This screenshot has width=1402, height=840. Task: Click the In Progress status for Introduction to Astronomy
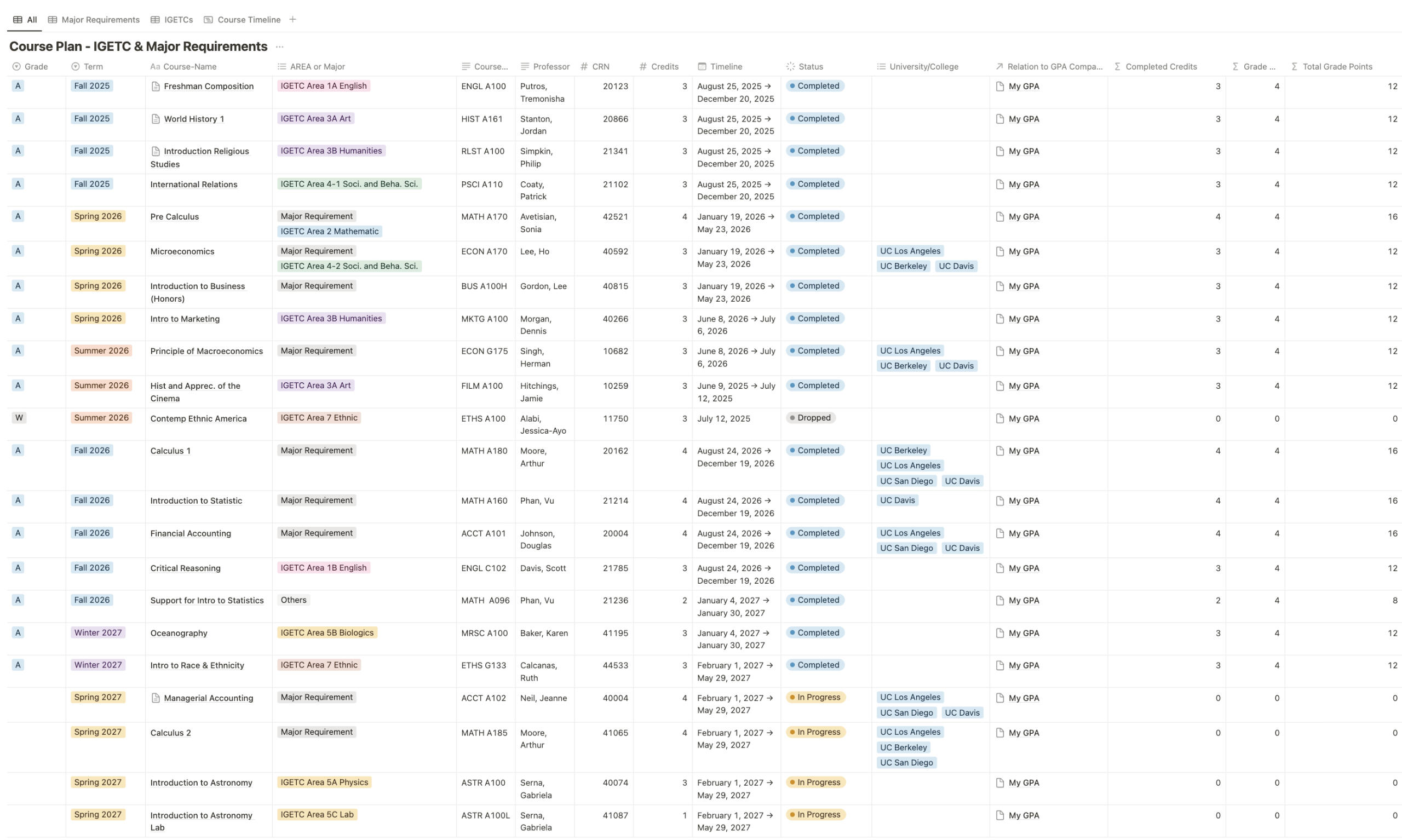(815, 783)
